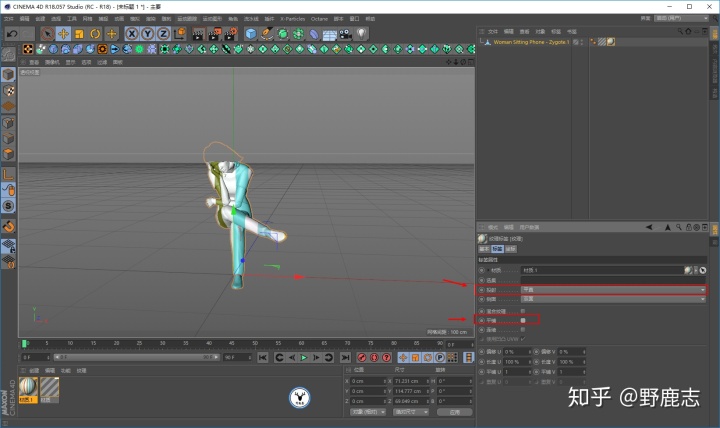Click the search magnifier in Attributes panel
The width and height of the screenshot is (720, 428).
(679, 227)
